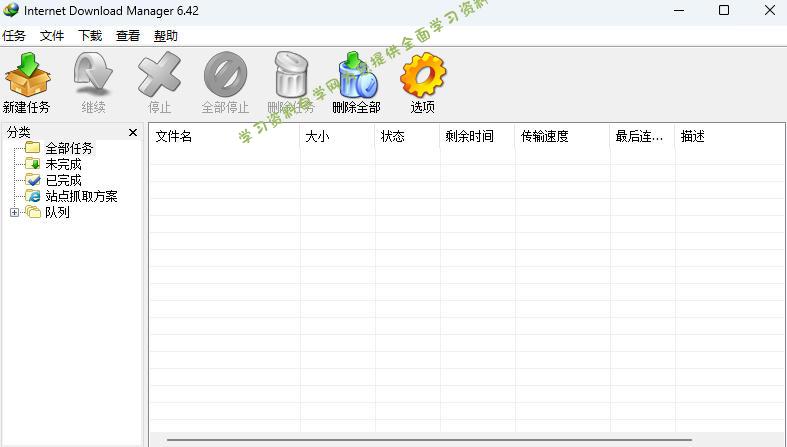Minimize the Internet Download Manager window
This screenshot has width=787, height=447.
[x=679, y=10]
